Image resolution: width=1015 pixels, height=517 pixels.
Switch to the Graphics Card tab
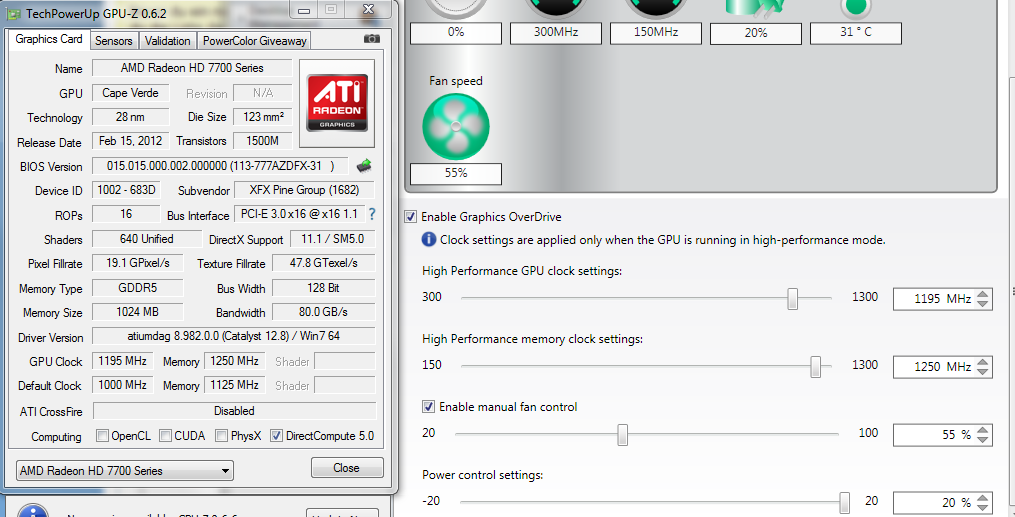49,39
